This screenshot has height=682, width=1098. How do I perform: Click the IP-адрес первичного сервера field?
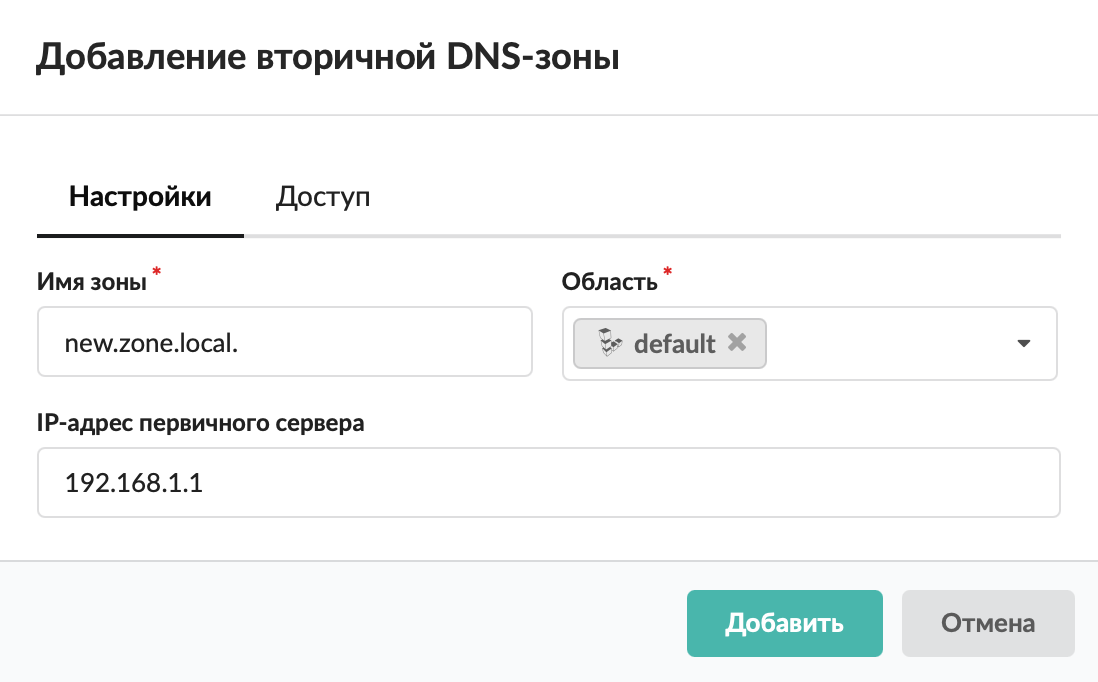coord(548,483)
